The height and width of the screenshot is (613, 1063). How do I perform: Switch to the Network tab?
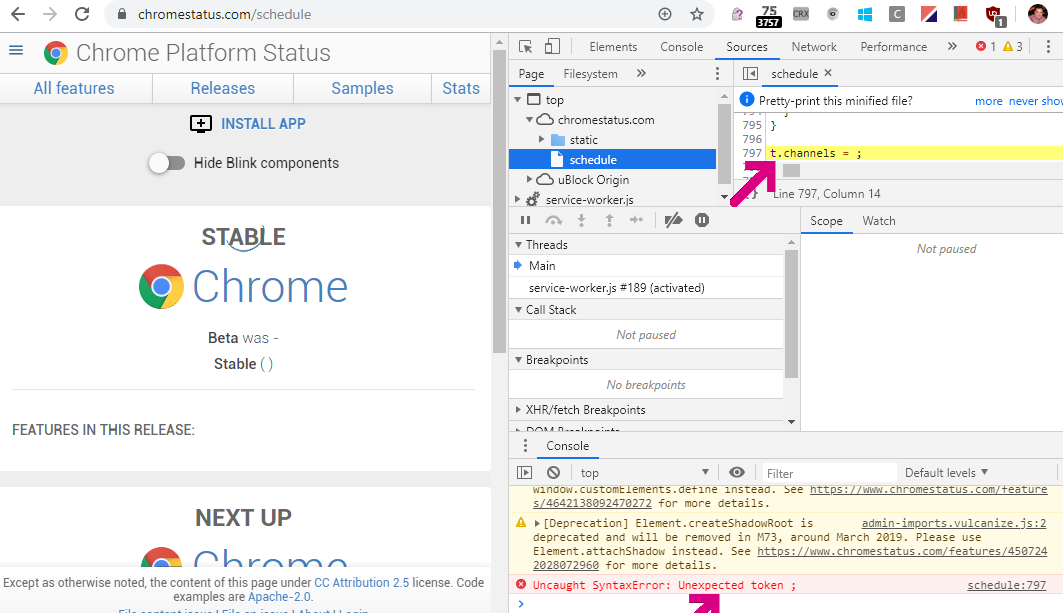813,46
